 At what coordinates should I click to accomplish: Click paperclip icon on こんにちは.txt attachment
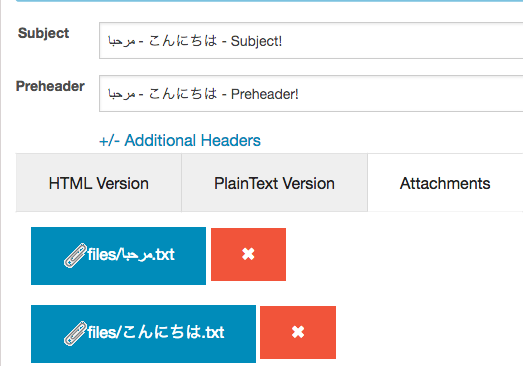pos(75,333)
